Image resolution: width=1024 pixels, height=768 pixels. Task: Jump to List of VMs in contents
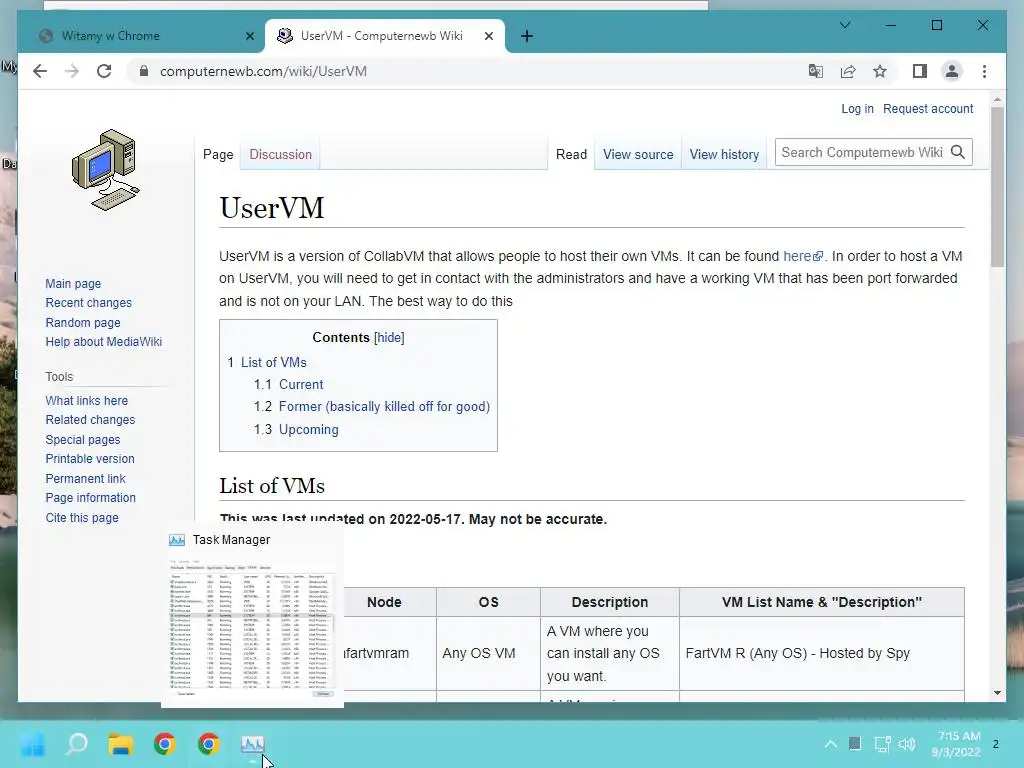pyautogui.click(x=274, y=362)
